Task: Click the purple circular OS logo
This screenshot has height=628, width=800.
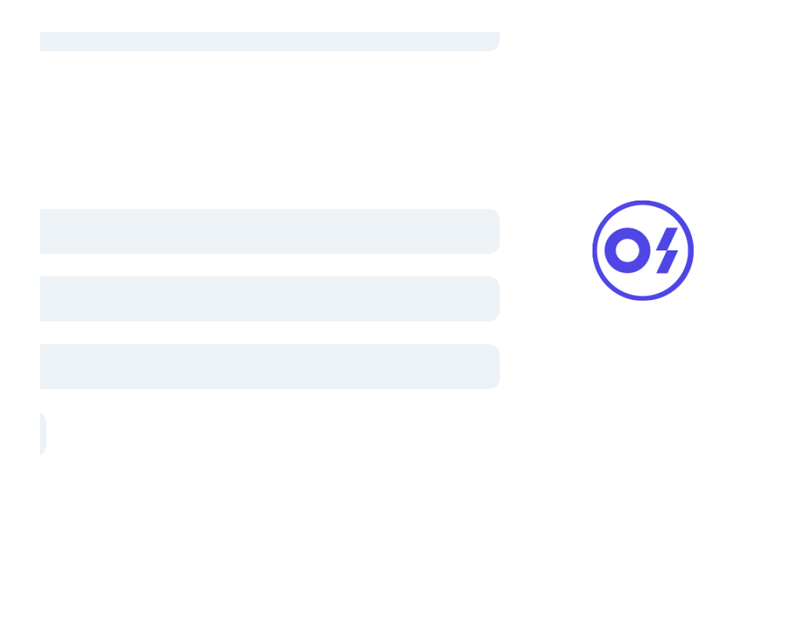Action: 643,250
